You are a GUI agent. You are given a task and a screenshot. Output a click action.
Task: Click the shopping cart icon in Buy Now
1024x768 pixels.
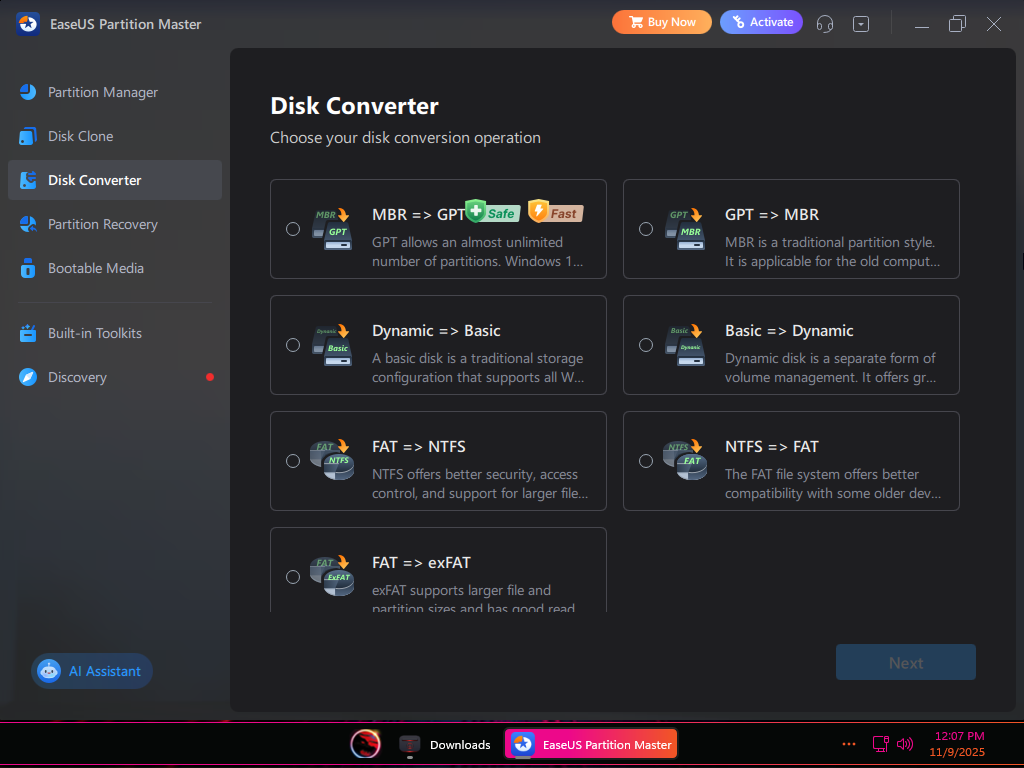click(x=636, y=22)
